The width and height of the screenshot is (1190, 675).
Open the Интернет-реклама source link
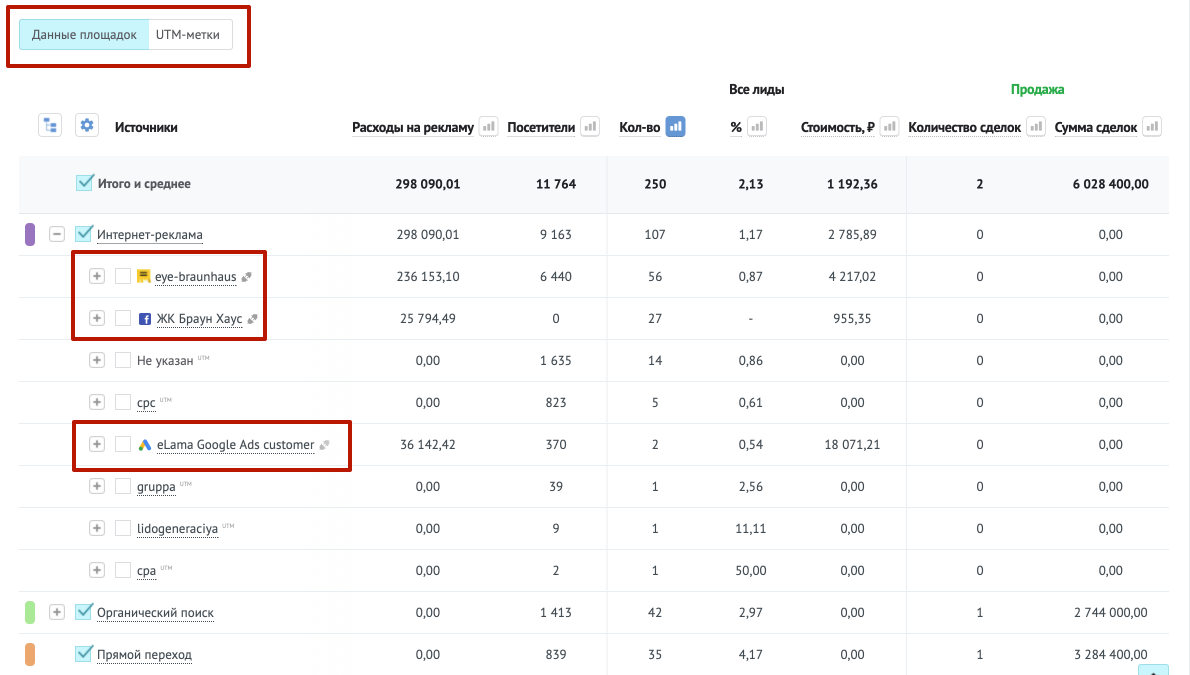click(150, 235)
